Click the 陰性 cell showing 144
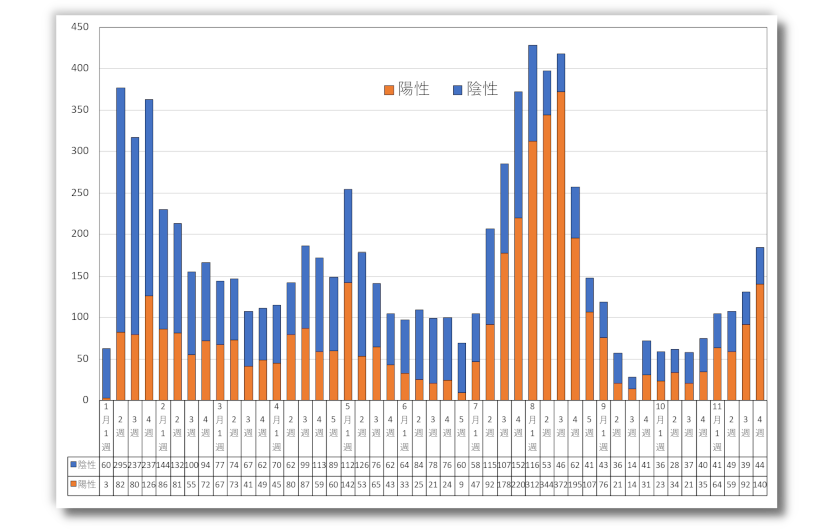Image resolution: width=840 pixels, height=530 pixels. pos(163,465)
